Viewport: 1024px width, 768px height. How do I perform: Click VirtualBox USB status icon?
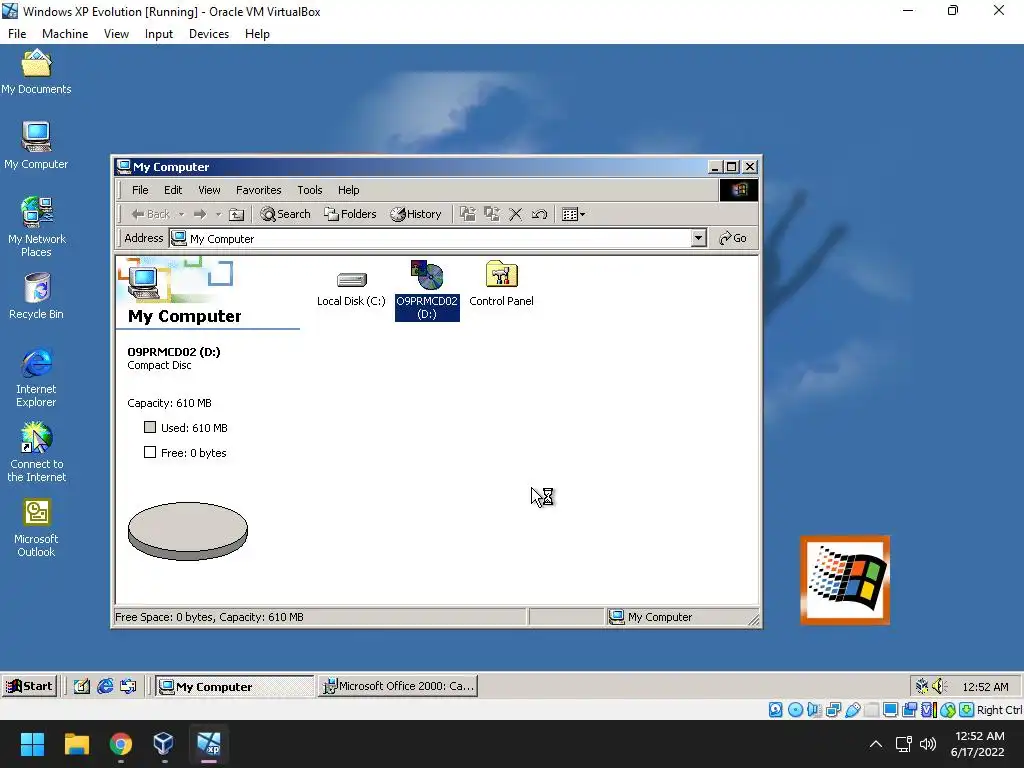click(852, 710)
